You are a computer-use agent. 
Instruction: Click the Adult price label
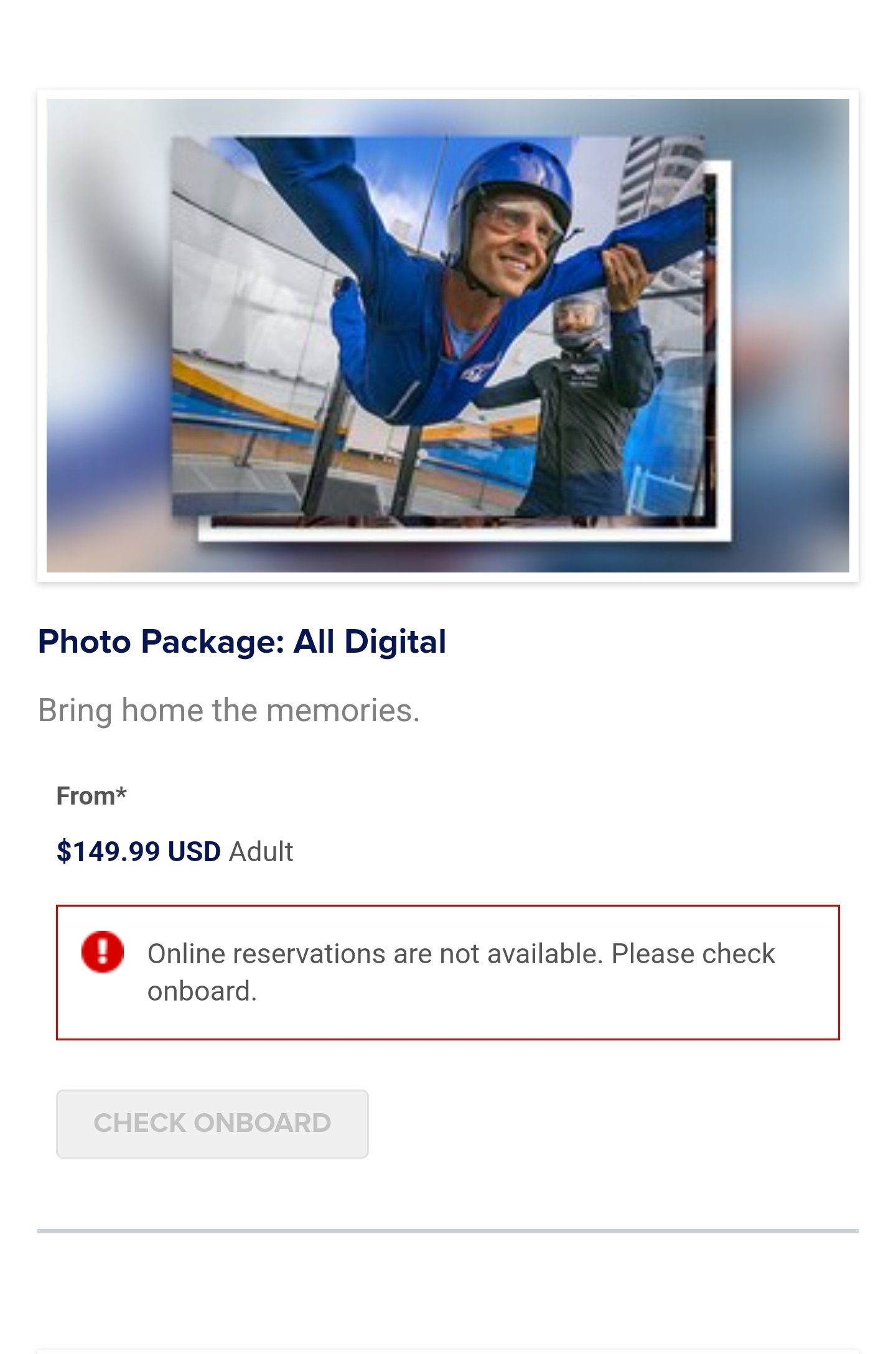tap(261, 851)
